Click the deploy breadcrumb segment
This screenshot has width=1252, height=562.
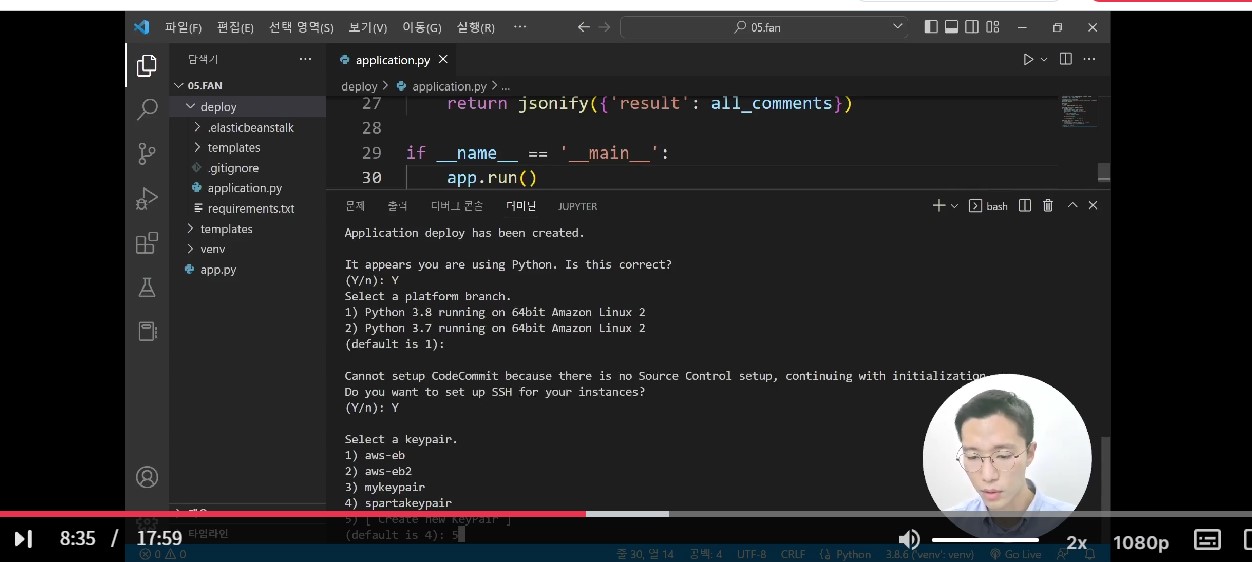(x=359, y=86)
